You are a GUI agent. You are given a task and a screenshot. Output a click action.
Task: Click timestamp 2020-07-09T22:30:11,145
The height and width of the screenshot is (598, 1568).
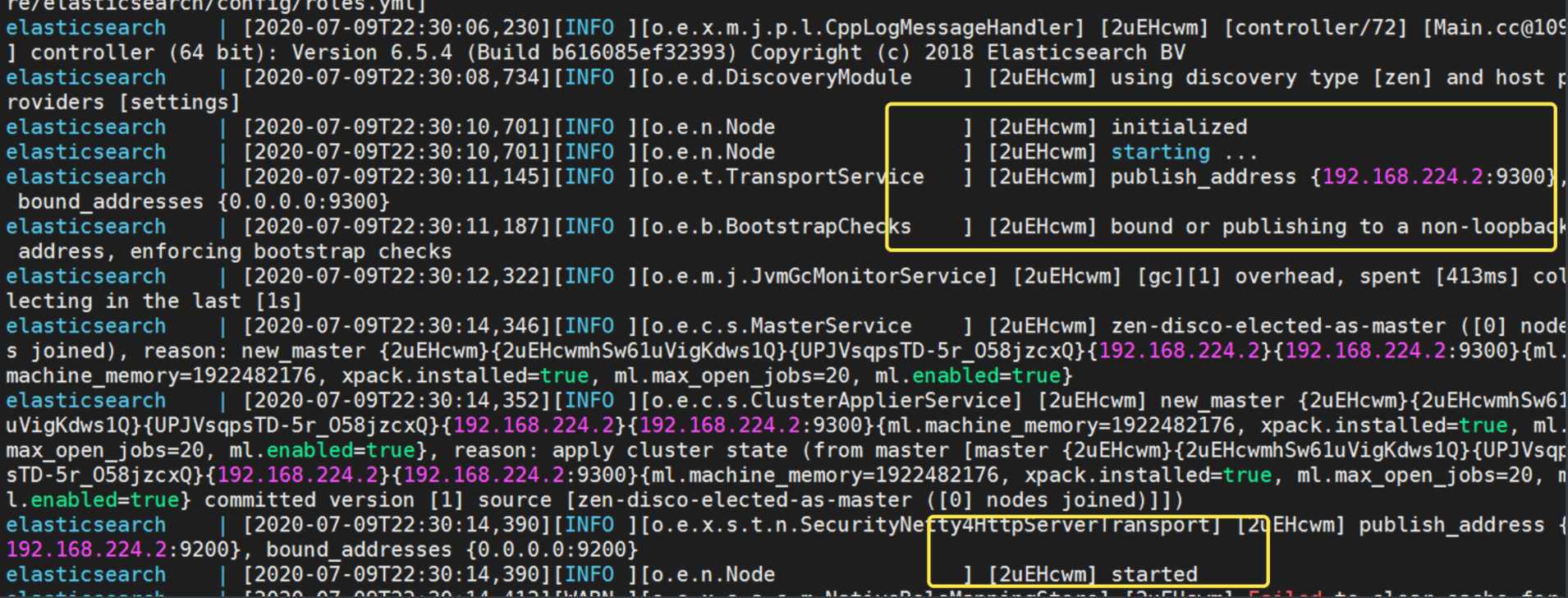(396, 177)
